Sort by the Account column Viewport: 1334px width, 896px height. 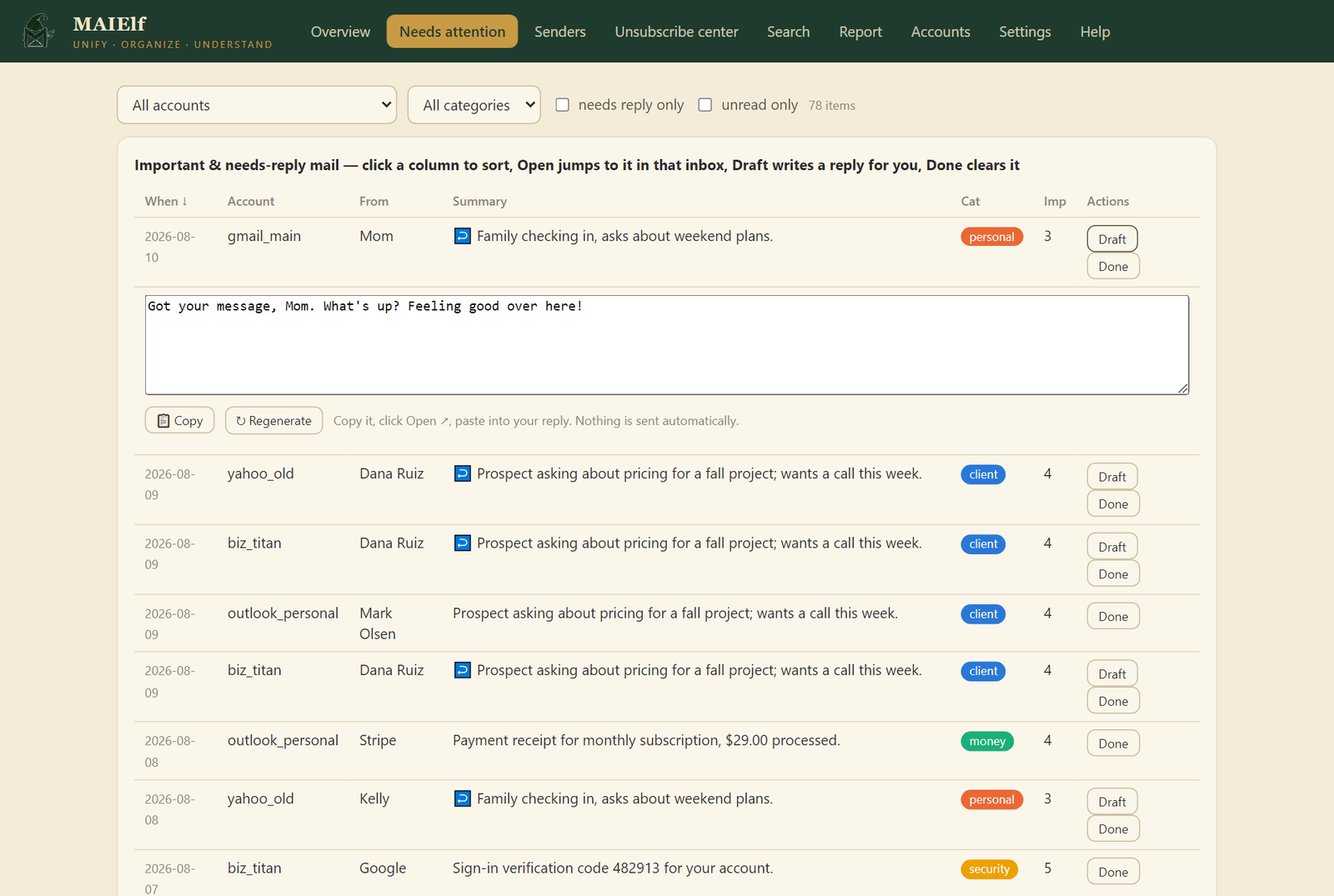point(251,201)
